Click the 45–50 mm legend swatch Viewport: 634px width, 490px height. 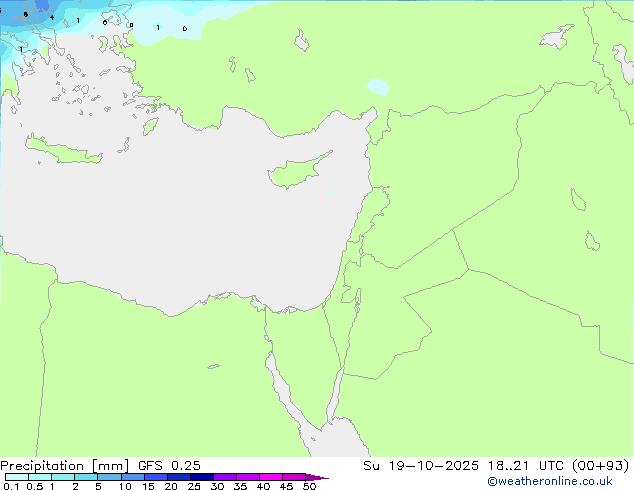tap(294, 477)
